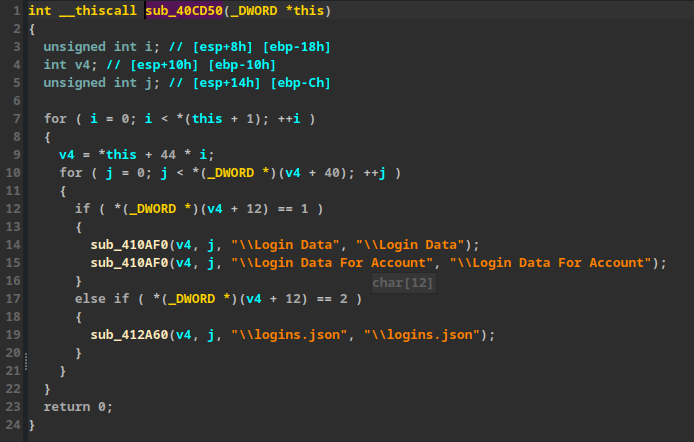Select the last "\\Login Data For Account" argument

click(551, 263)
